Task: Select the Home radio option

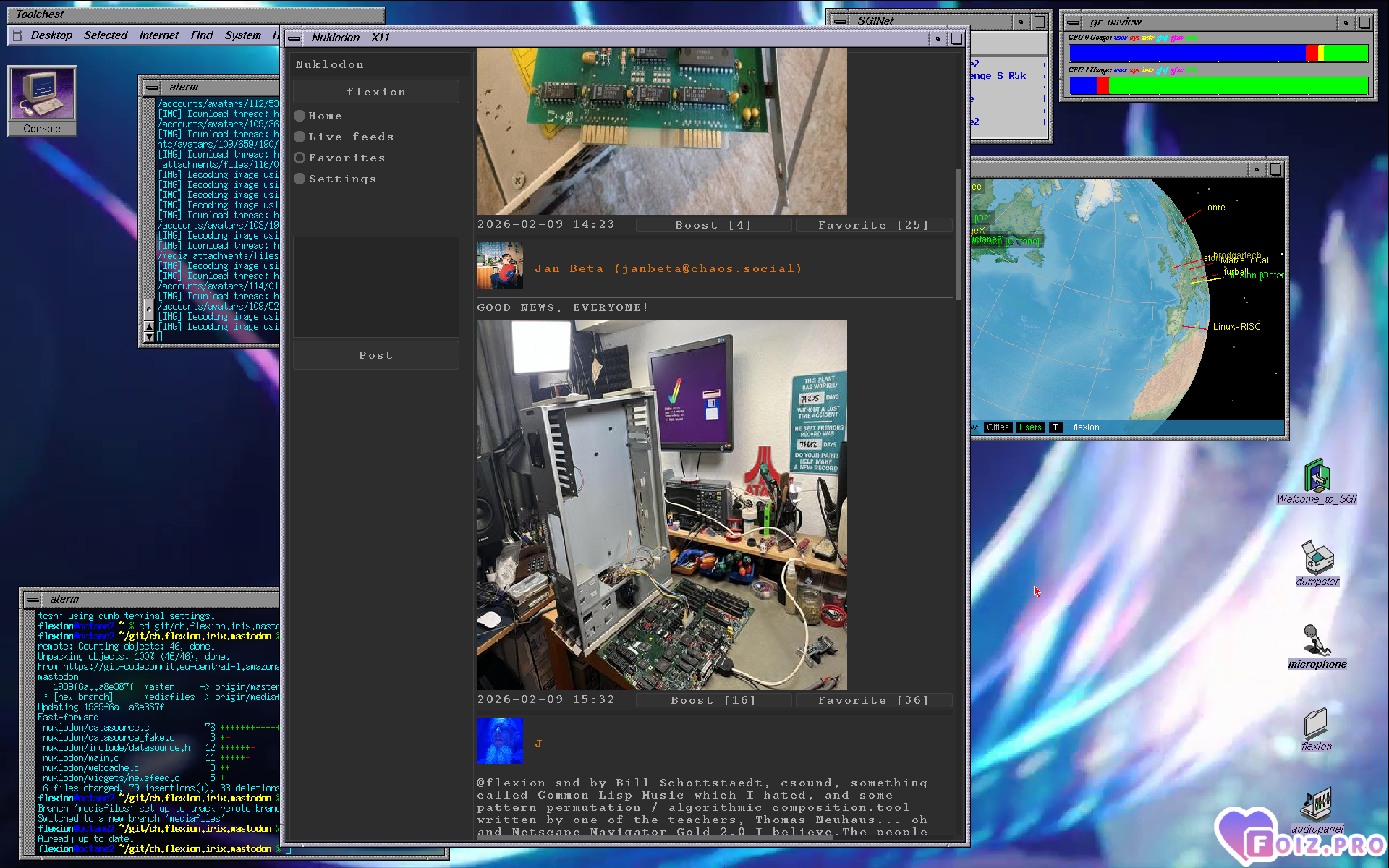Action: (300, 116)
